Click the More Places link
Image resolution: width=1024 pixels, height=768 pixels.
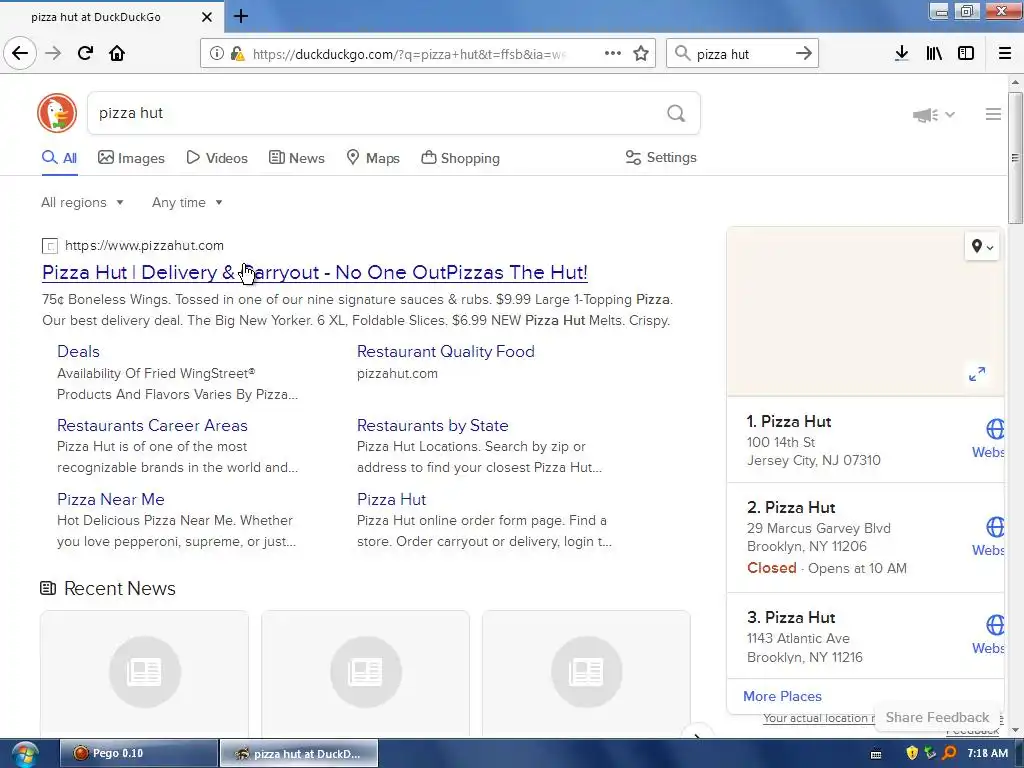[782, 696]
